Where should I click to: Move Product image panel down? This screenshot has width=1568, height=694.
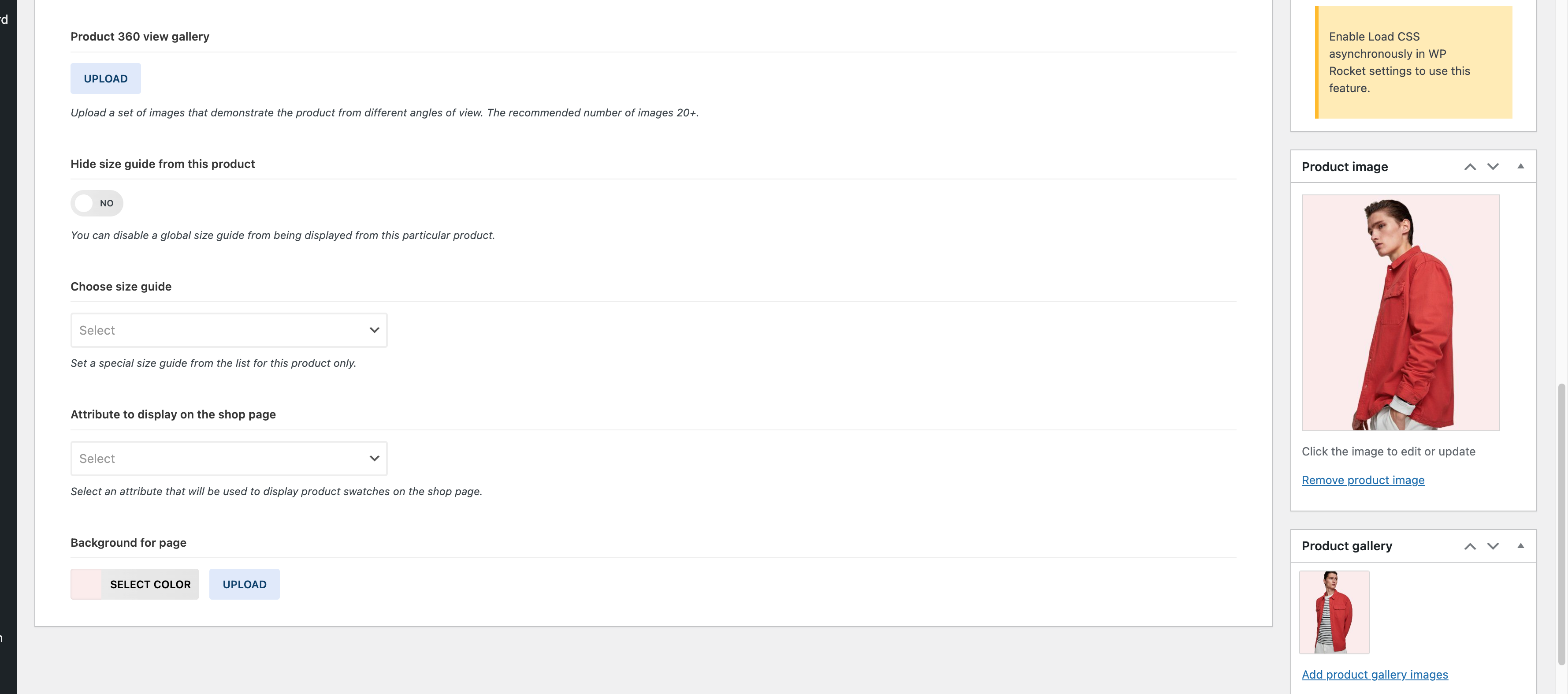pos(1493,167)
